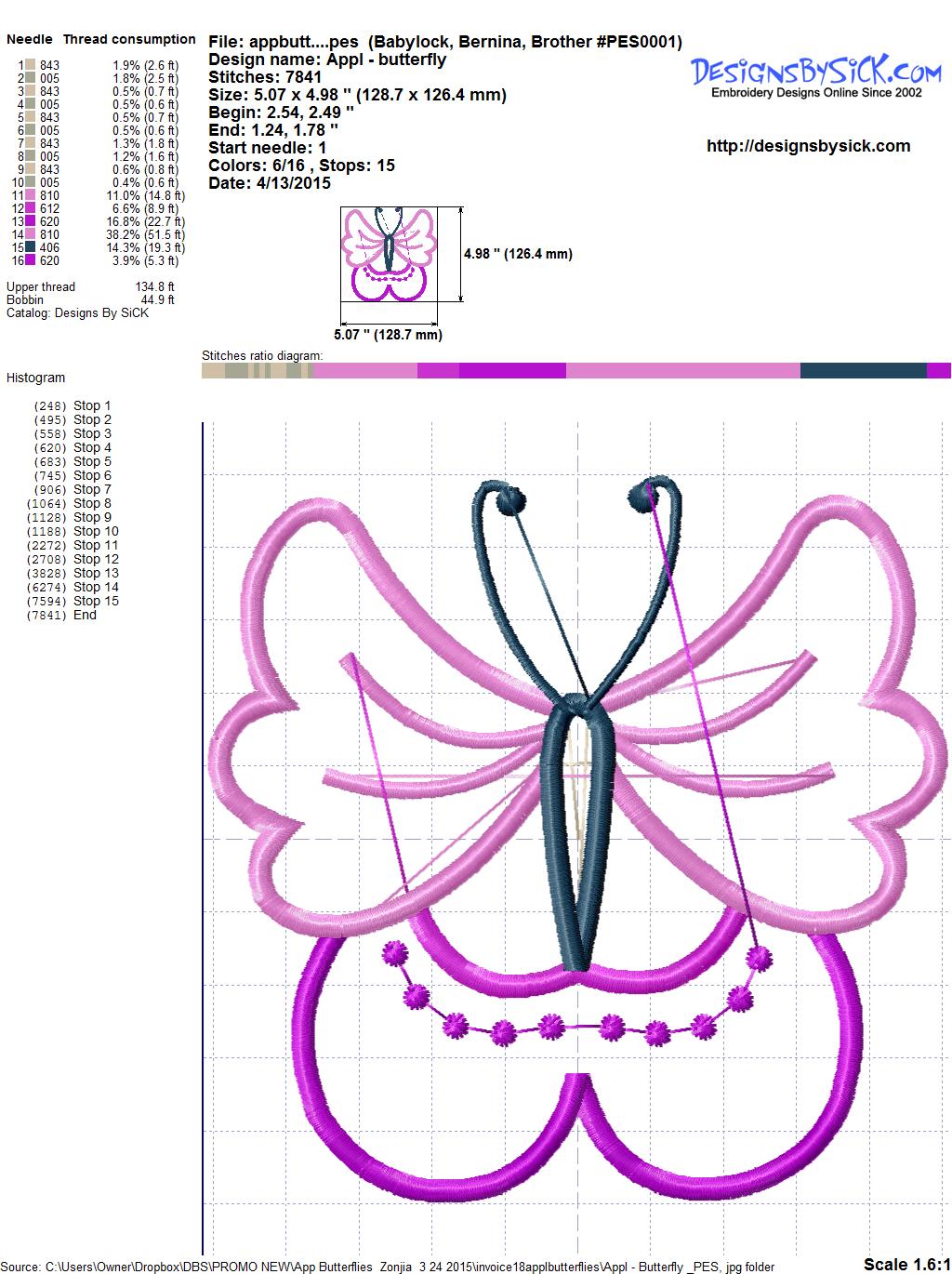Select needle 1 color swatch 843
This screenshot has height=1274, width=952.
[x=31, y=65]
